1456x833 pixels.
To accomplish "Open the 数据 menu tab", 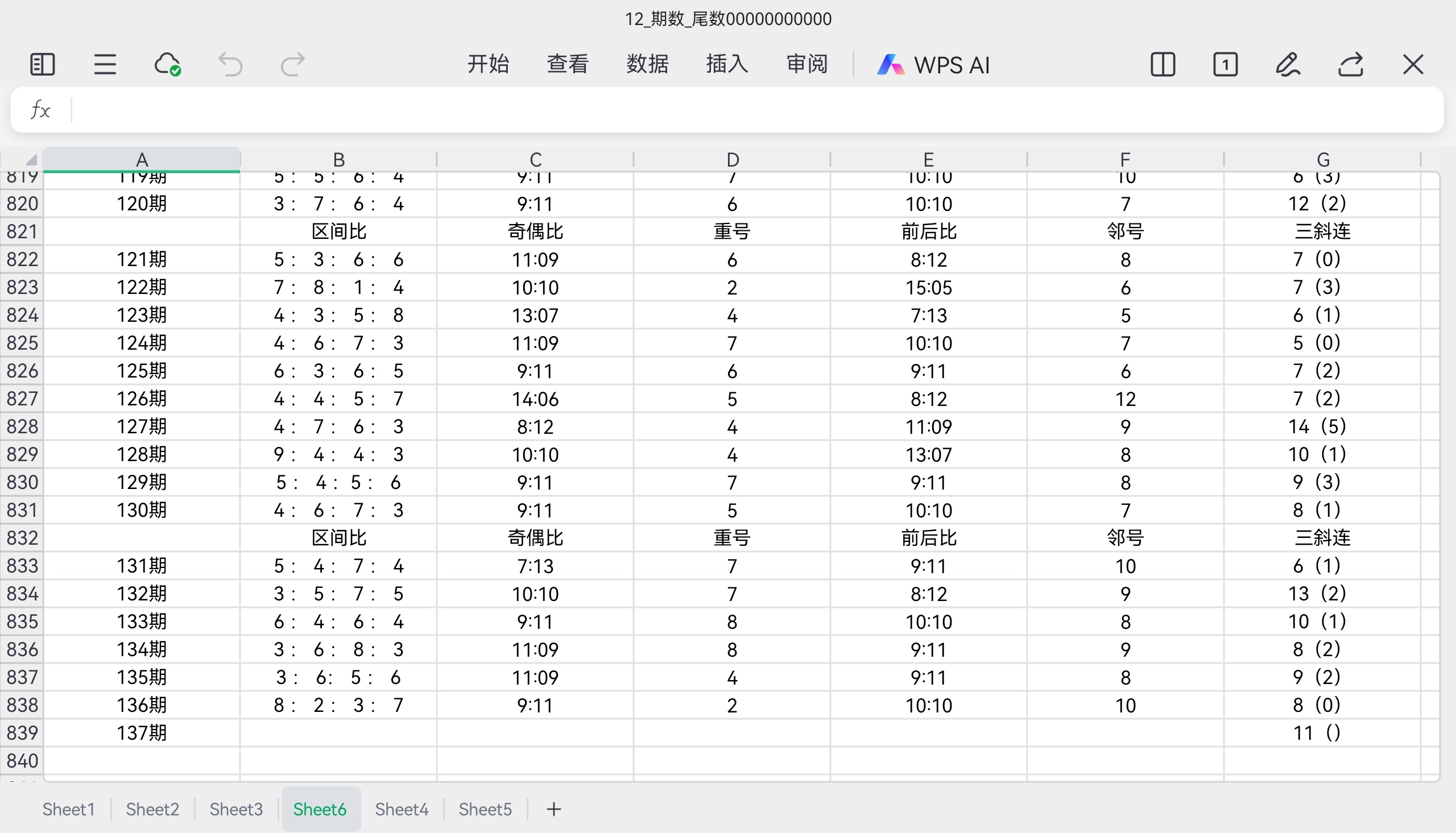I will click(x=647, y=64).
